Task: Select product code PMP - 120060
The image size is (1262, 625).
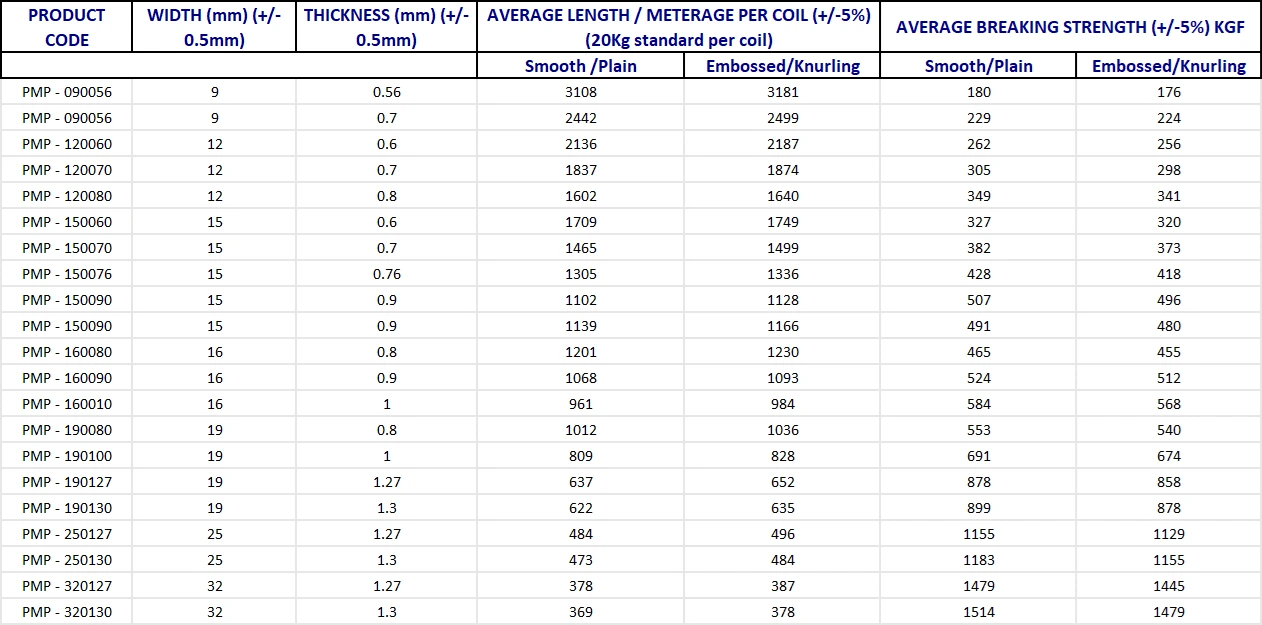Action: pos(67,144)
